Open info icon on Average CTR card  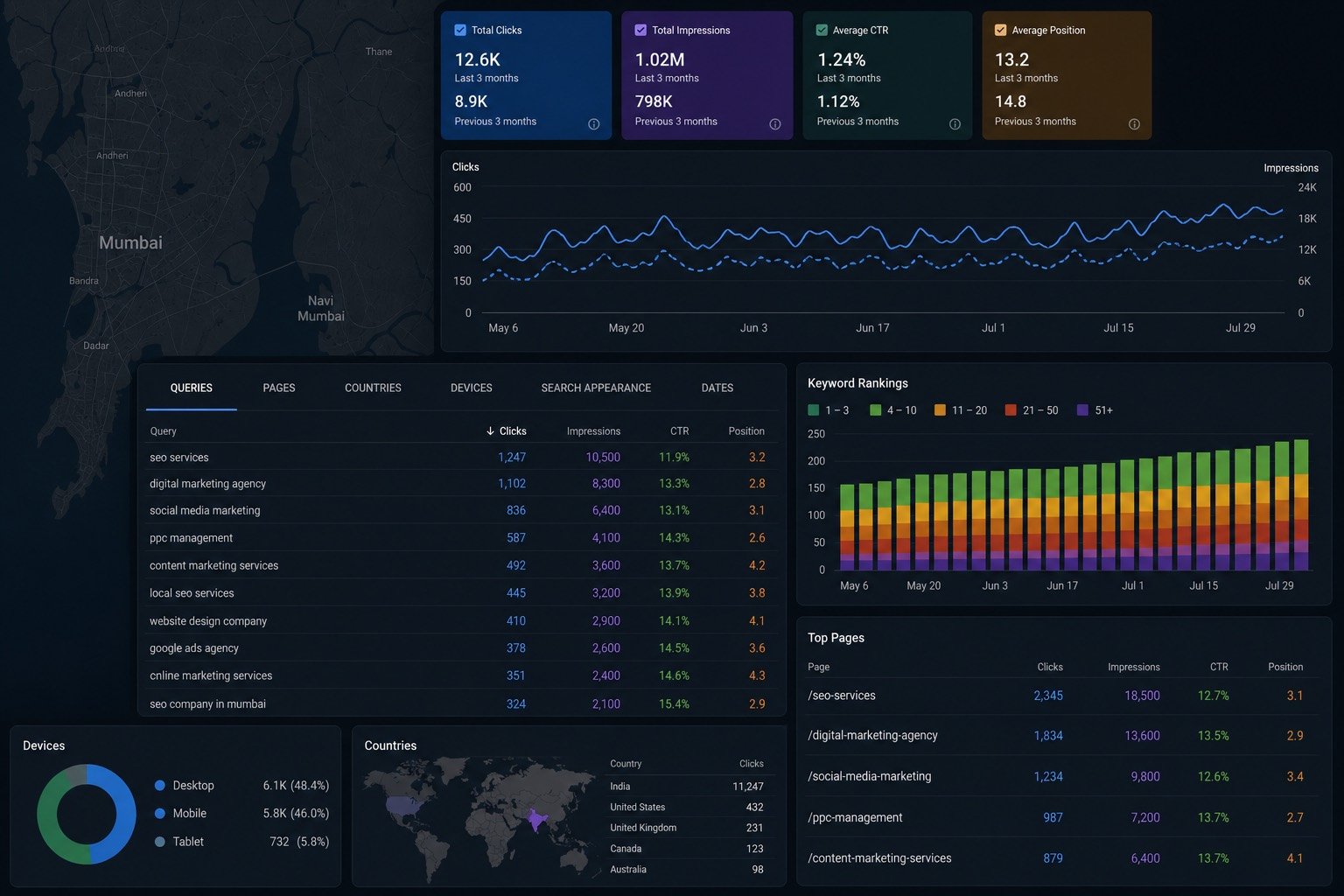pyautogui.click(x=955, y=124)
